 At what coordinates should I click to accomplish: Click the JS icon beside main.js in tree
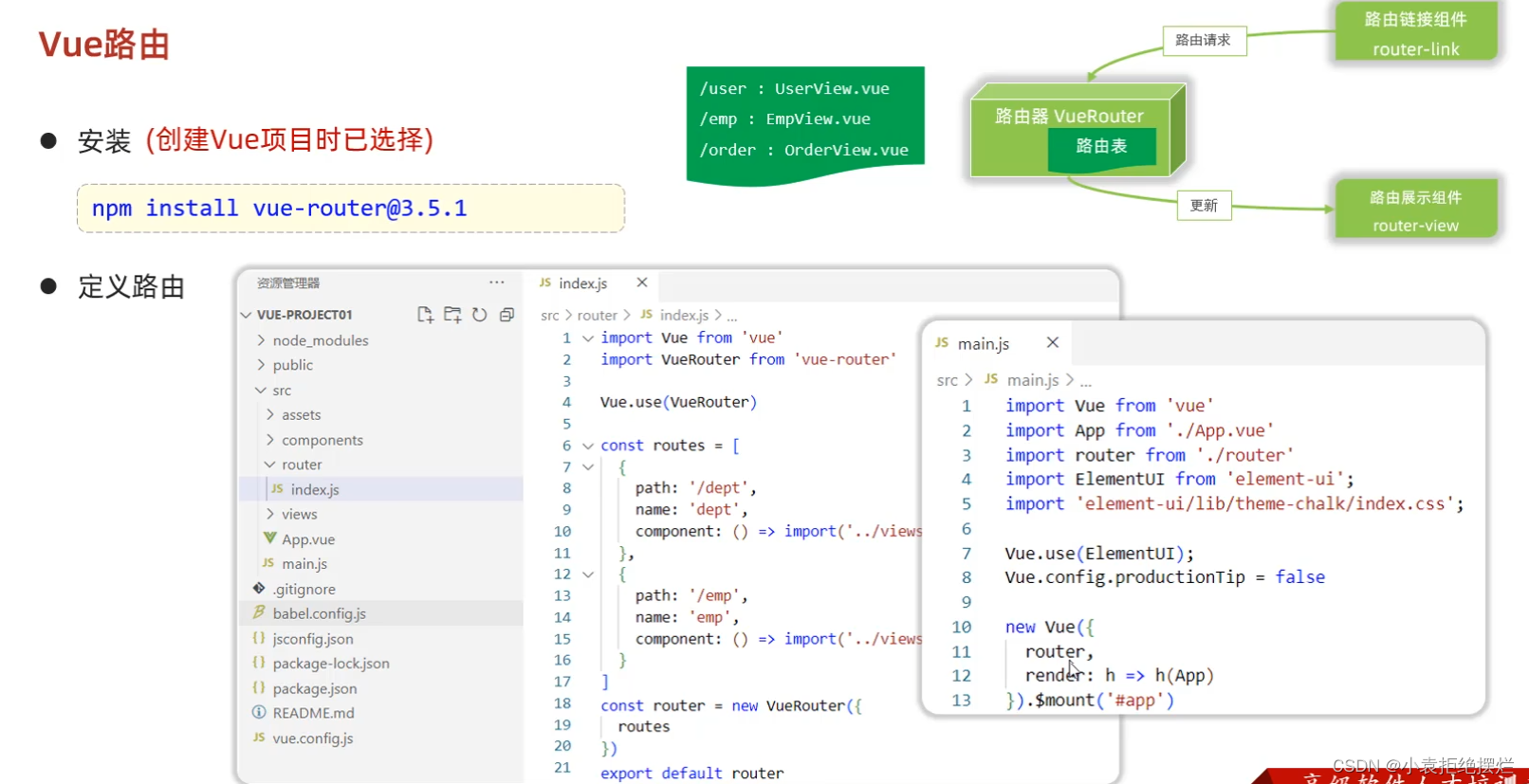coord(268,562)
